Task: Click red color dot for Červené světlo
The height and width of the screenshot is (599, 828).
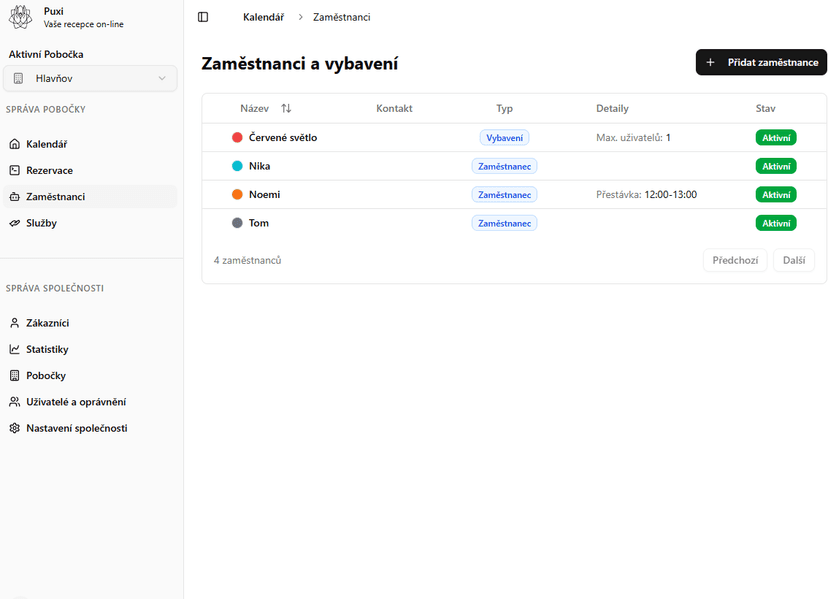Action: click(x=237, y=137)
